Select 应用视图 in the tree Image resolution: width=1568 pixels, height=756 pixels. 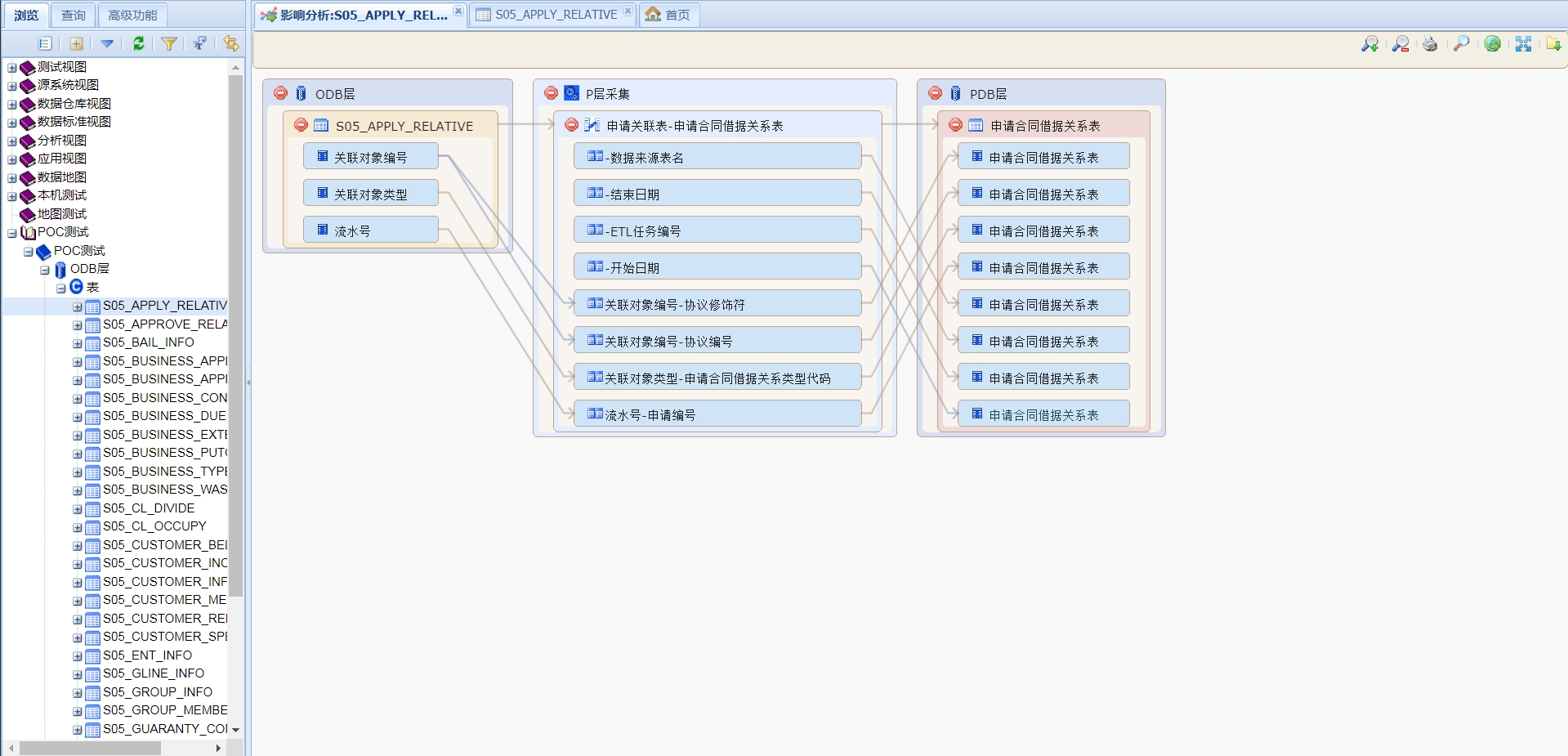coord(62,159)
